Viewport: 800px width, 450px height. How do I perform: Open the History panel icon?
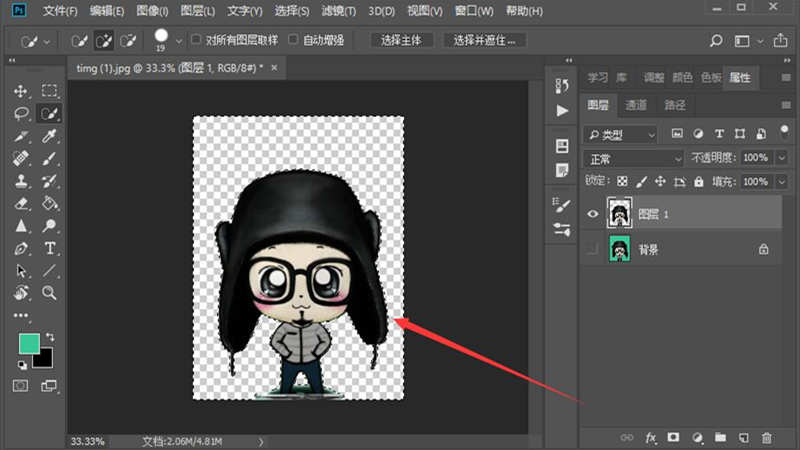tap(562, 85)
